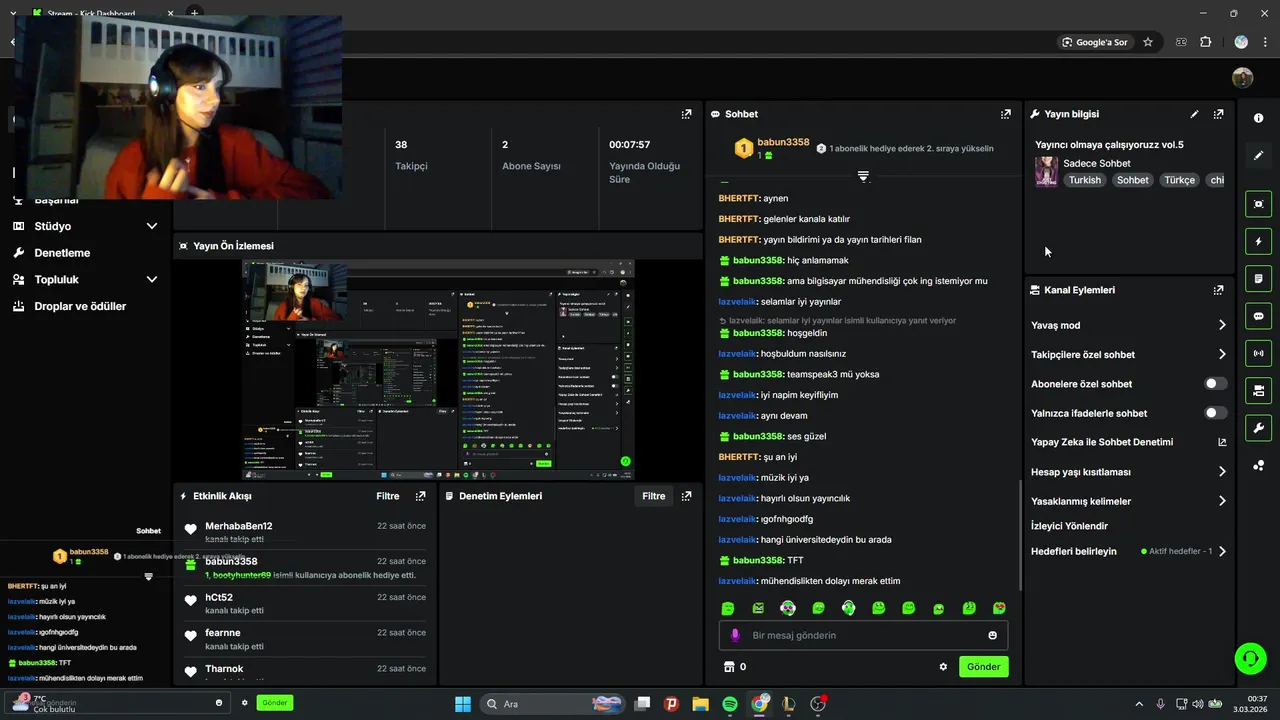This screenshot has height=720, width=1280.
Task: Expand Hedefleri belirleyin goals arrow
Action: tap(1221, 551)
